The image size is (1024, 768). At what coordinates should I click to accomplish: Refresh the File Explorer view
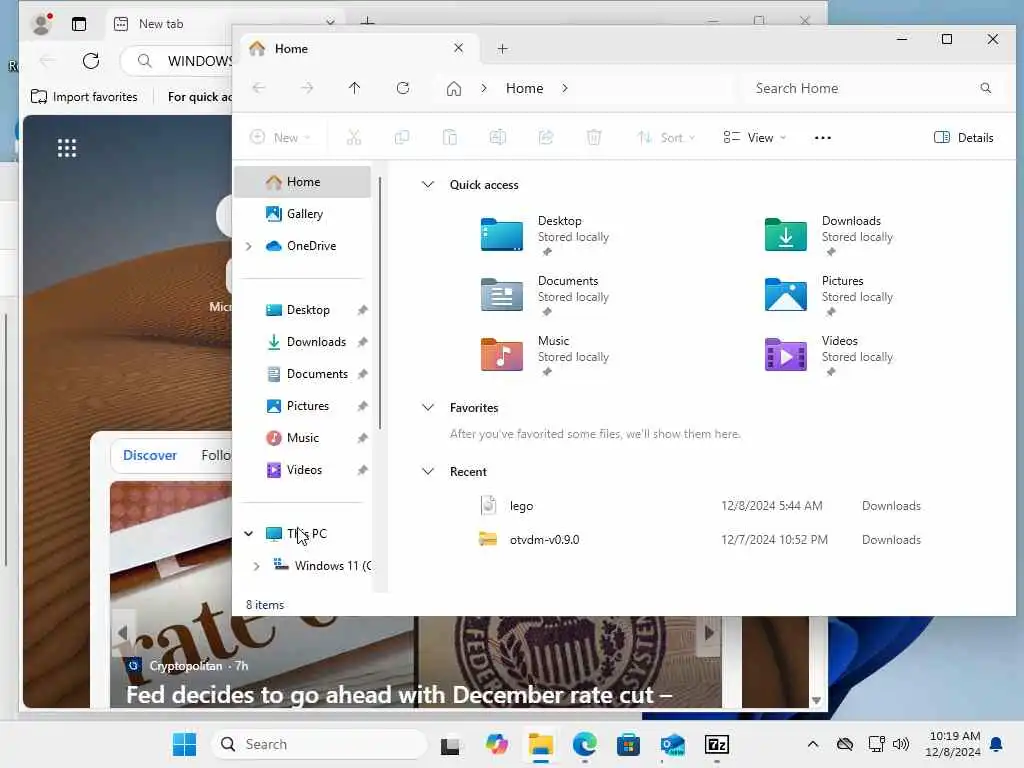click(x=403, y=88)
